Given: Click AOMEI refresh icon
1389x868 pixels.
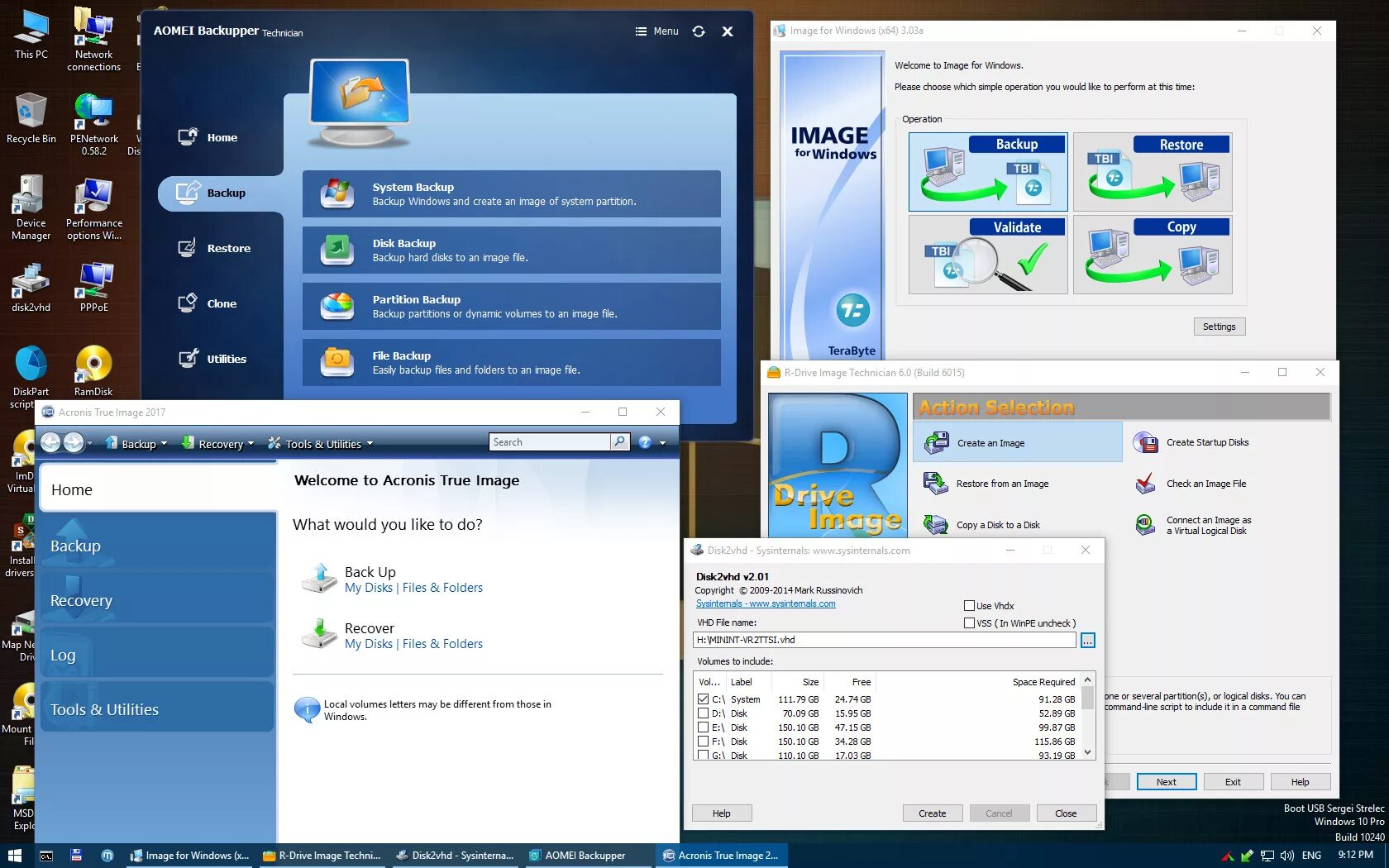Looking at the screenshot, I should coord(699,31).
